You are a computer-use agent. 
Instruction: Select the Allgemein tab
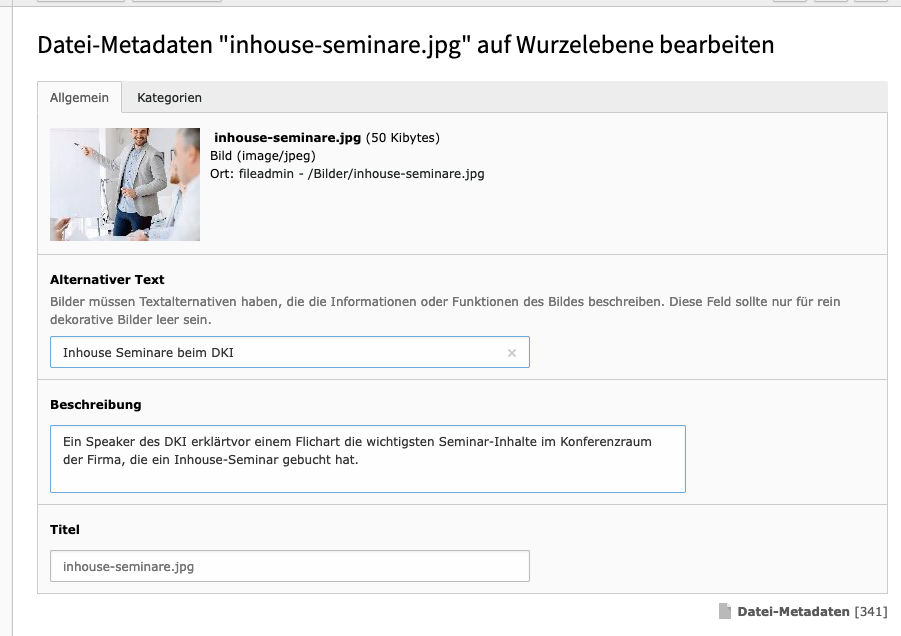(79, 97)
